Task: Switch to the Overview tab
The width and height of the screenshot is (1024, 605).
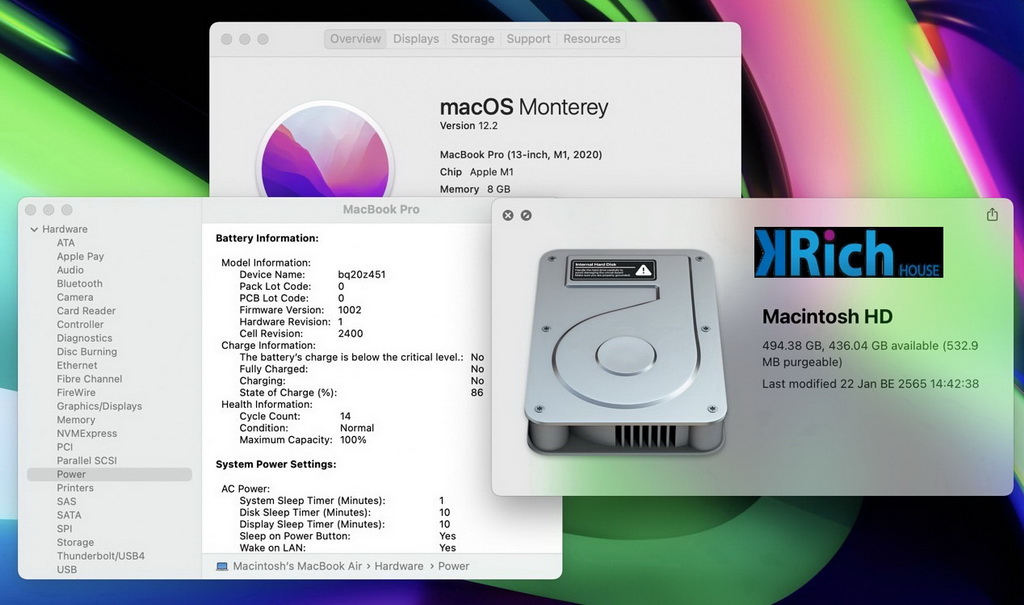Action: [355, 39]
